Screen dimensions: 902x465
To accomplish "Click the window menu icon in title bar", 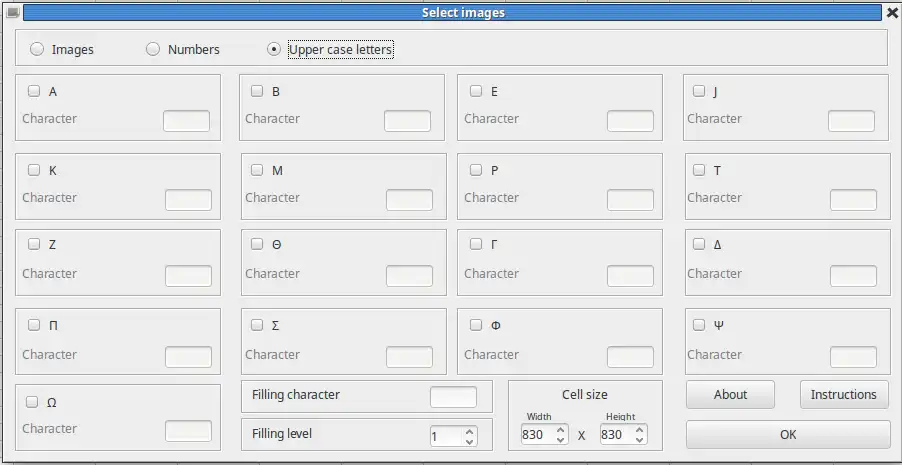I will [12, 13].
